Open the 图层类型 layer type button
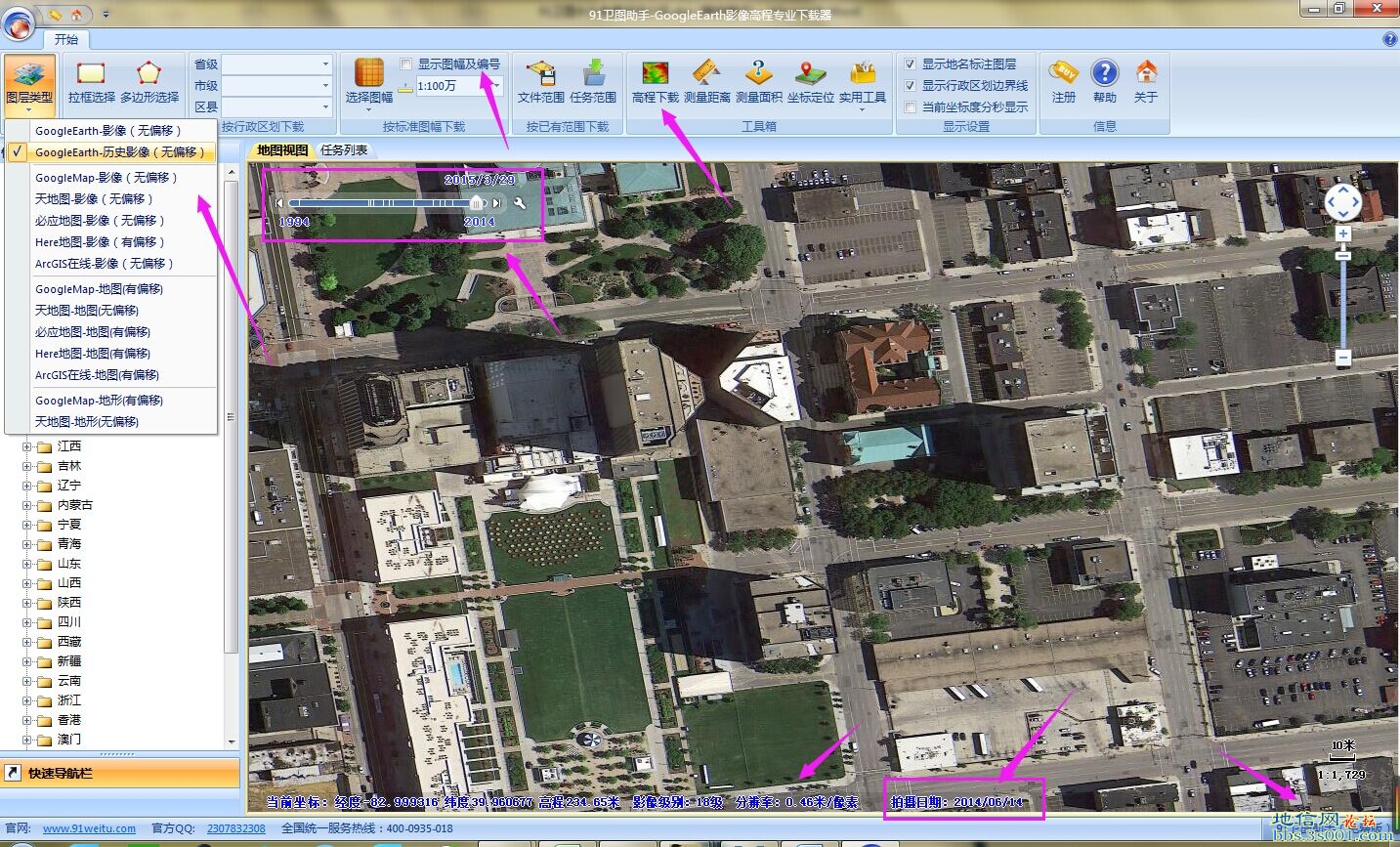This screenshot has height=847, width=1400. click(x=29, y=86)
